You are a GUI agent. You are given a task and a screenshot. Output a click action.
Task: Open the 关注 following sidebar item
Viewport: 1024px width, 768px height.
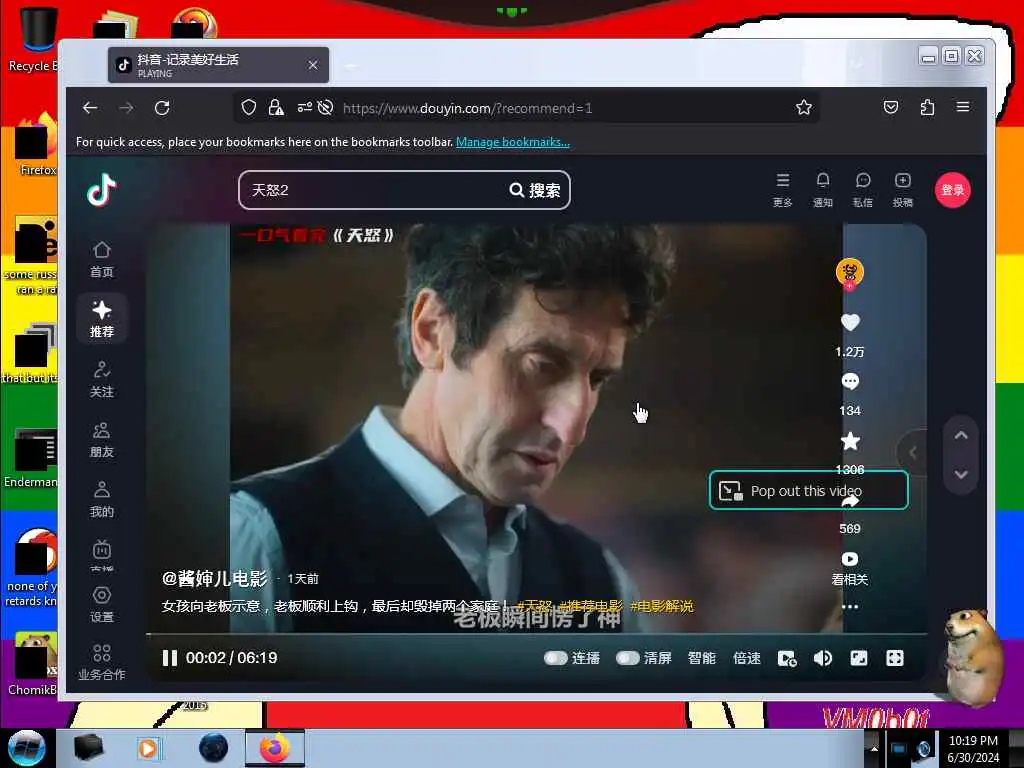coord(102,379)
